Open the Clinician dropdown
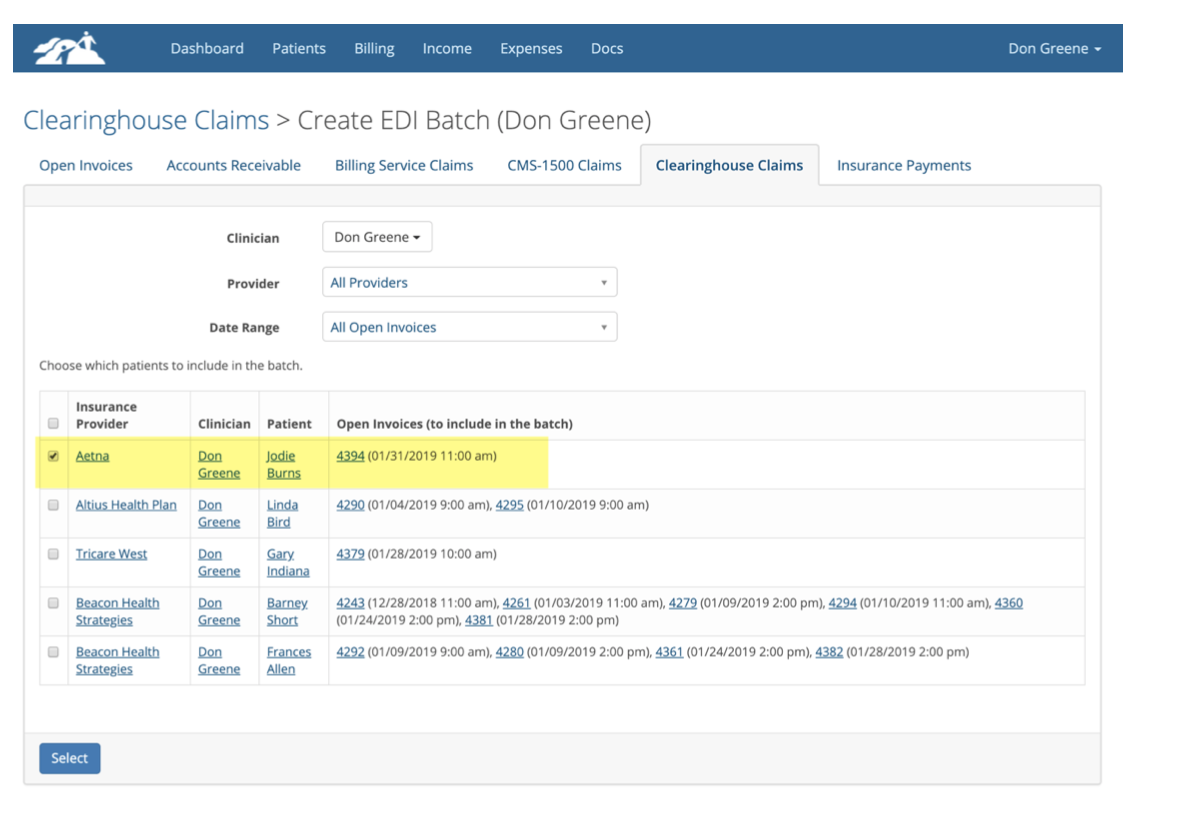The image size is (1184, 824). 377,236
